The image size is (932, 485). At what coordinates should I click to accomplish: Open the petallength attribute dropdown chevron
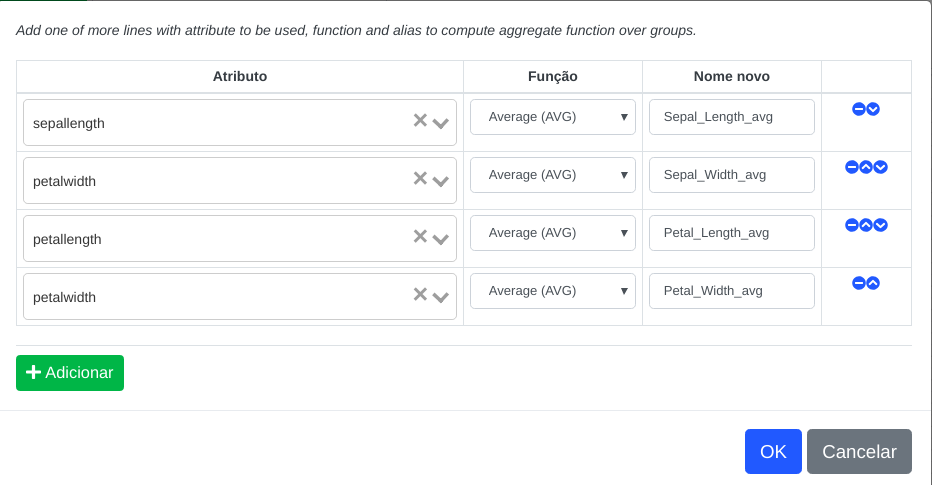pyautogui.click(x=440, y=240)
